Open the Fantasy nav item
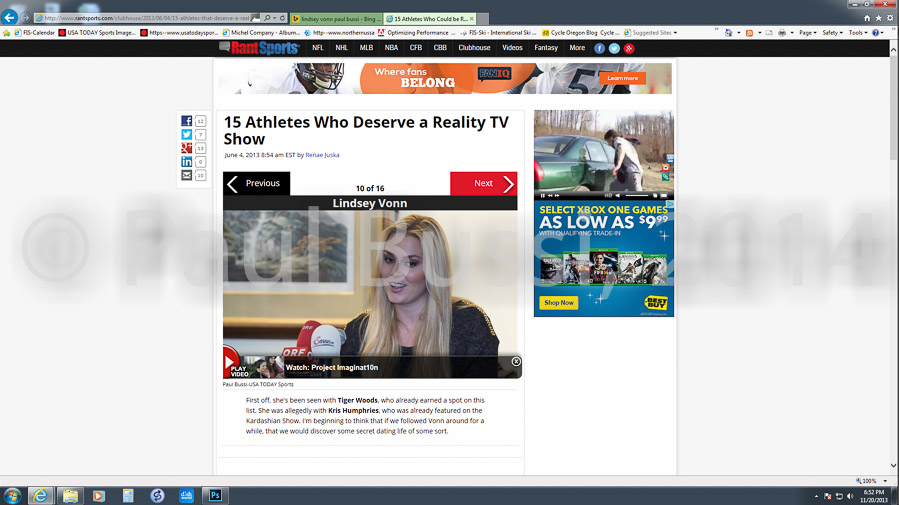 [546, 48]
